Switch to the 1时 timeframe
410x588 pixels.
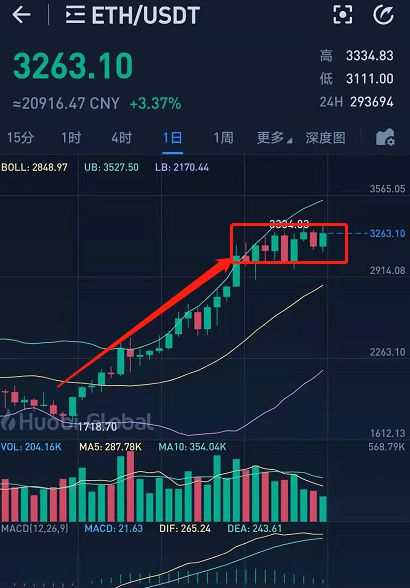pos(71,138)
